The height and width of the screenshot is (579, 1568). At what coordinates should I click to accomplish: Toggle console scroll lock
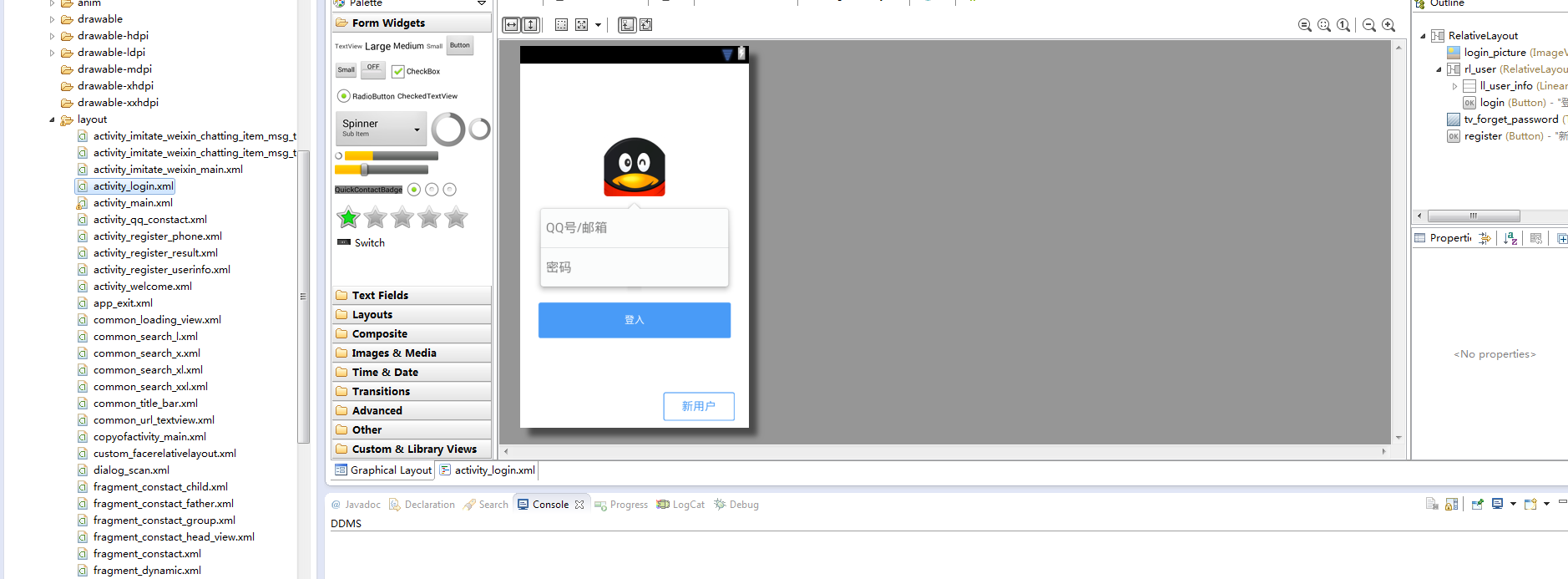1452,504
